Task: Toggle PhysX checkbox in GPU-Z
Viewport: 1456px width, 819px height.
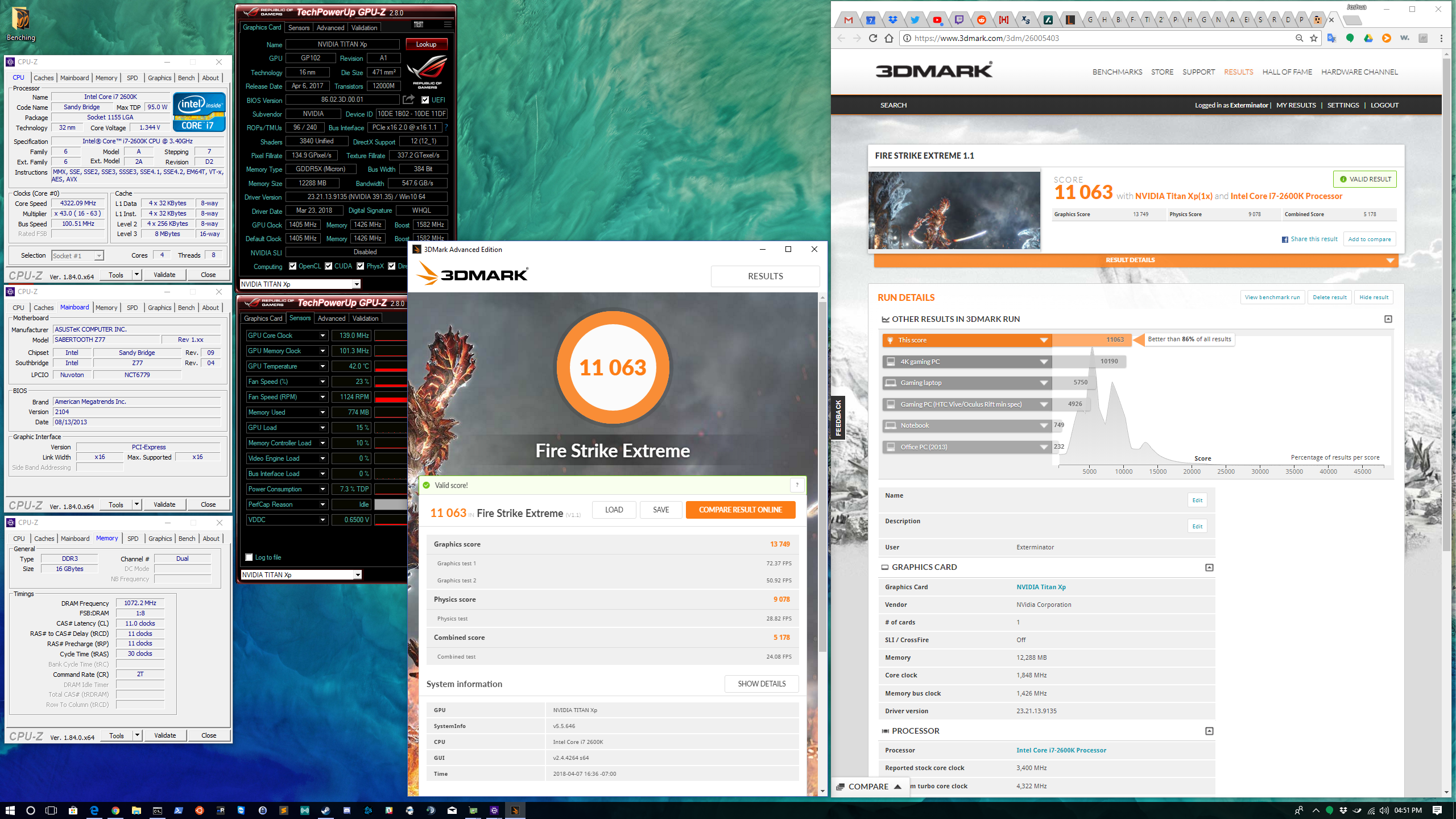Action: pos(361,266)
